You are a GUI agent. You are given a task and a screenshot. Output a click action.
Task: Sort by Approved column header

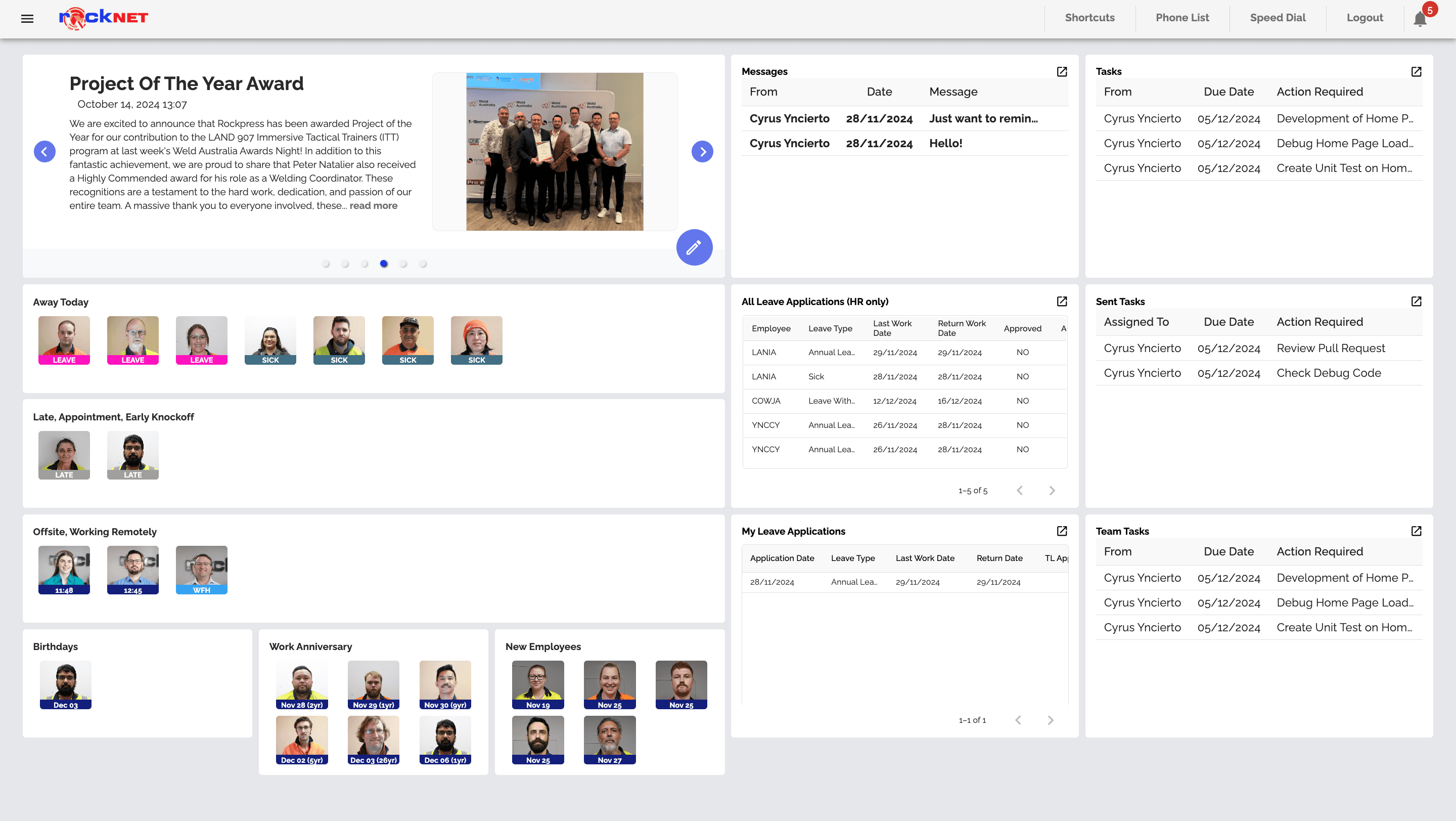tap(1022, 328)
